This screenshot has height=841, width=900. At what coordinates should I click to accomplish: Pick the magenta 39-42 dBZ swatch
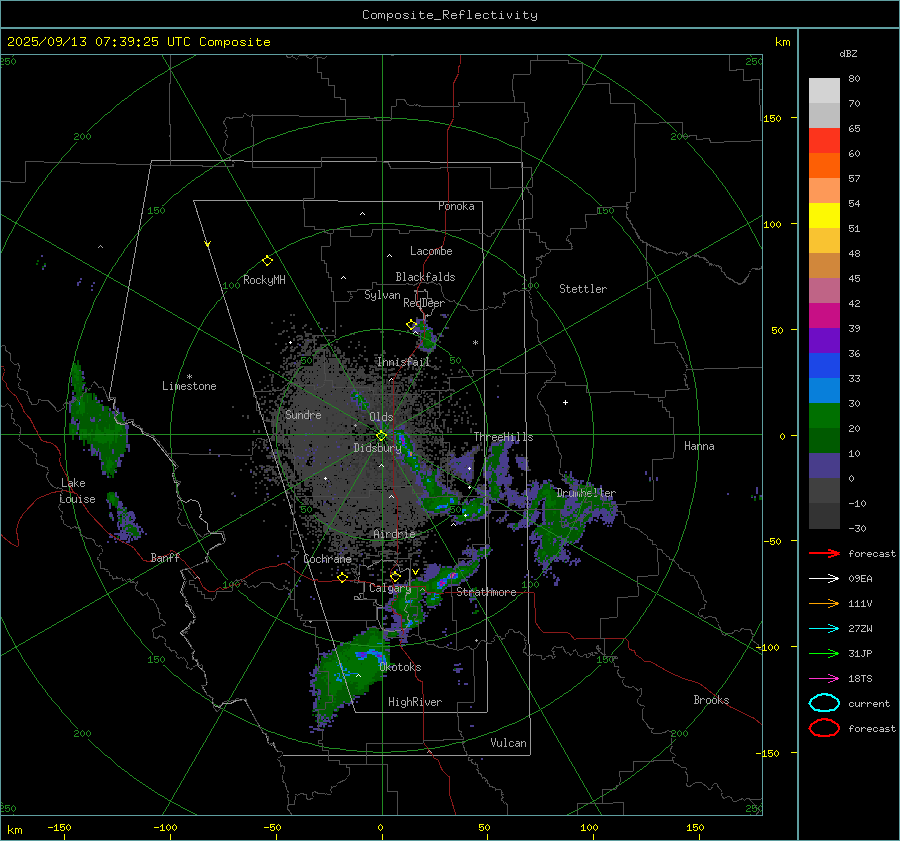click(824, 316)
